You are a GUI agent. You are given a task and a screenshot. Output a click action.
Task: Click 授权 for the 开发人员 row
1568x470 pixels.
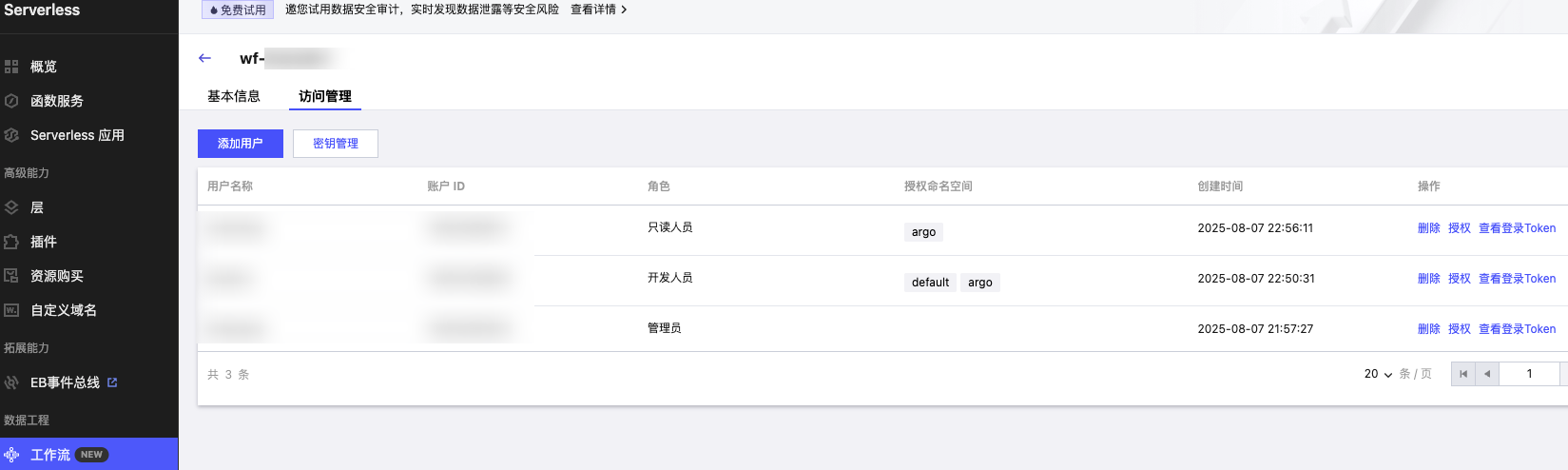(x=1459, y=279)
